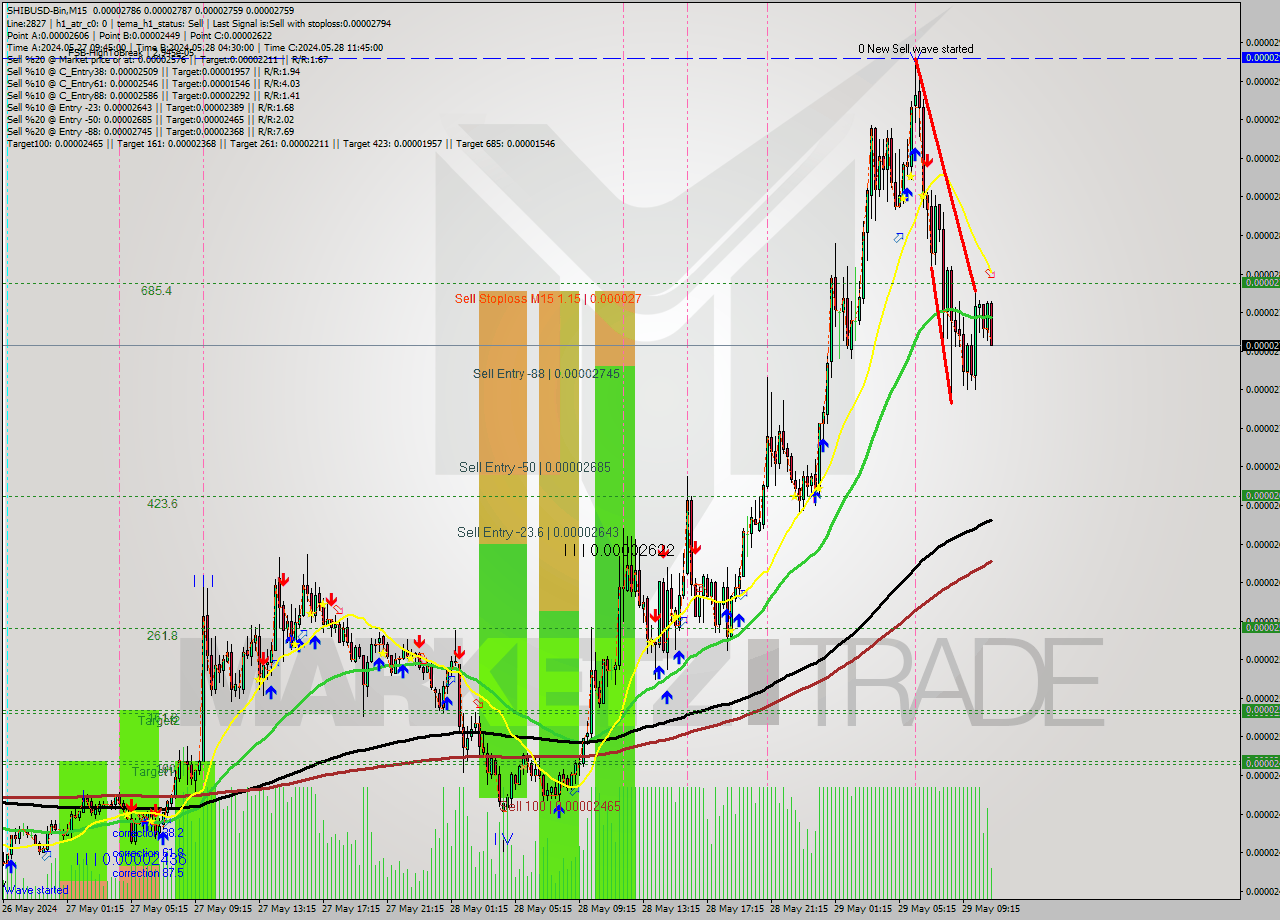Select the 'Sell %10 @ C_Entry38' row

click(x=153, y=71)
